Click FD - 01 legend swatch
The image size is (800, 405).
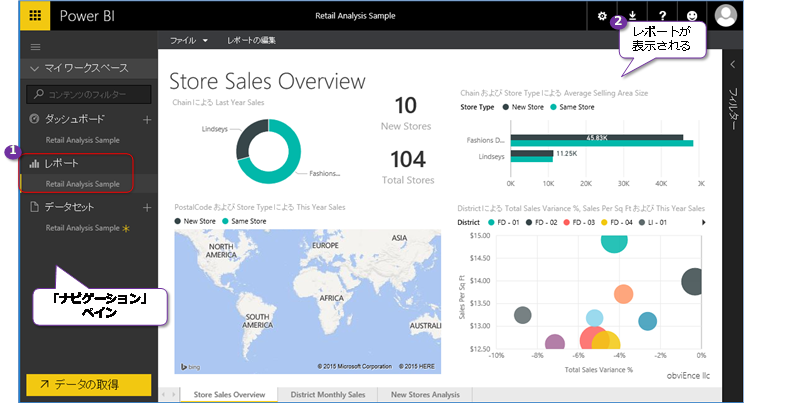coord(491,222)
